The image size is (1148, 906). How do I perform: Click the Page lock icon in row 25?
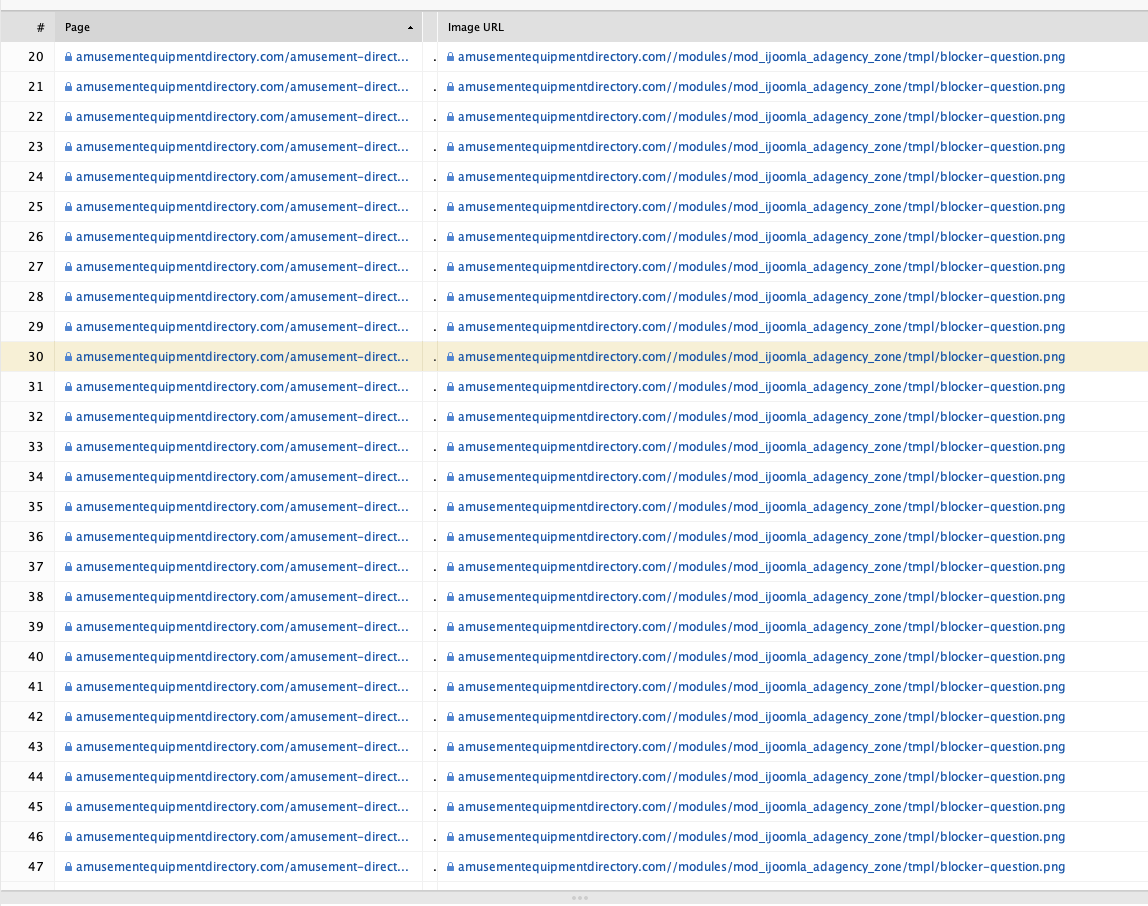[68, 207]
